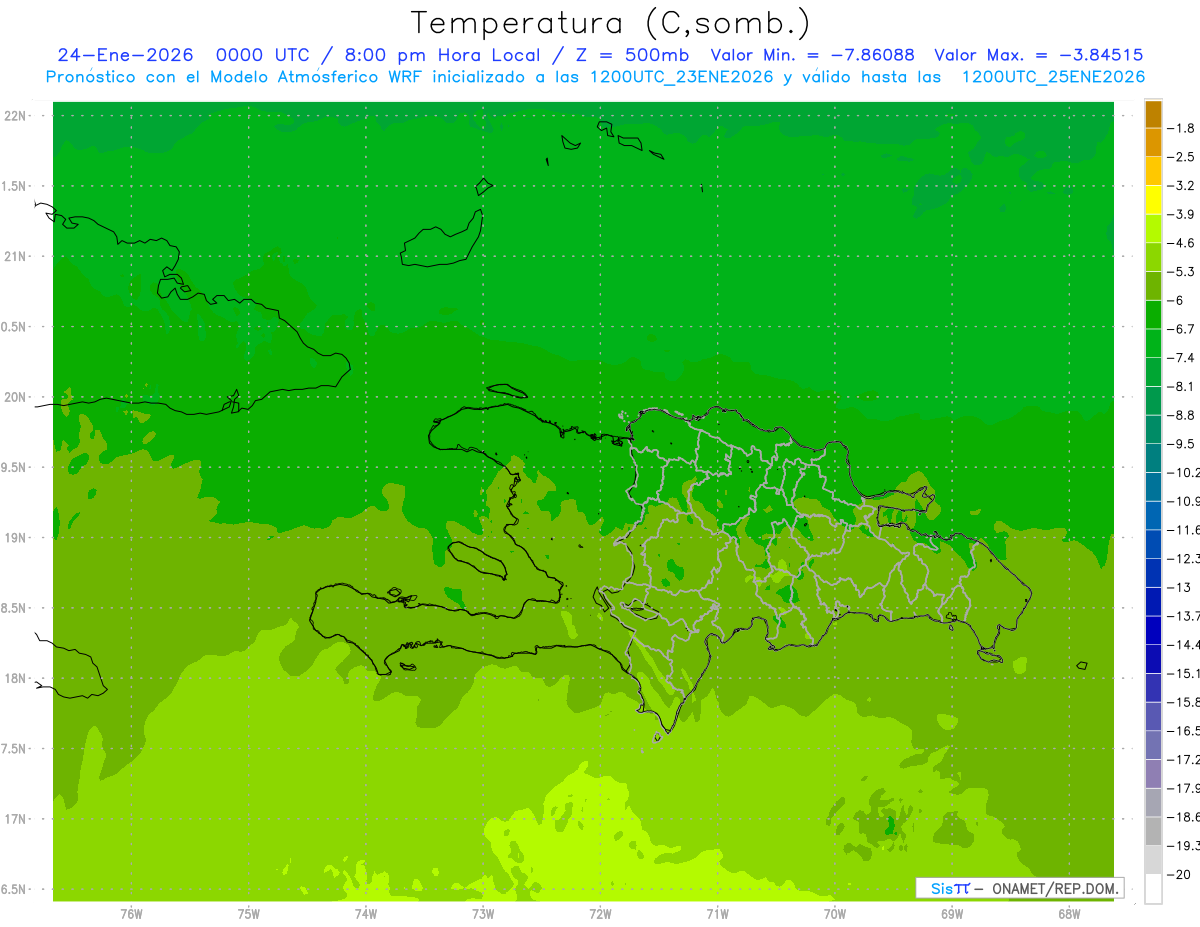Click the '20N' latitude axis label
Screen dimensions: 1200x927
(x=15, y=397)
